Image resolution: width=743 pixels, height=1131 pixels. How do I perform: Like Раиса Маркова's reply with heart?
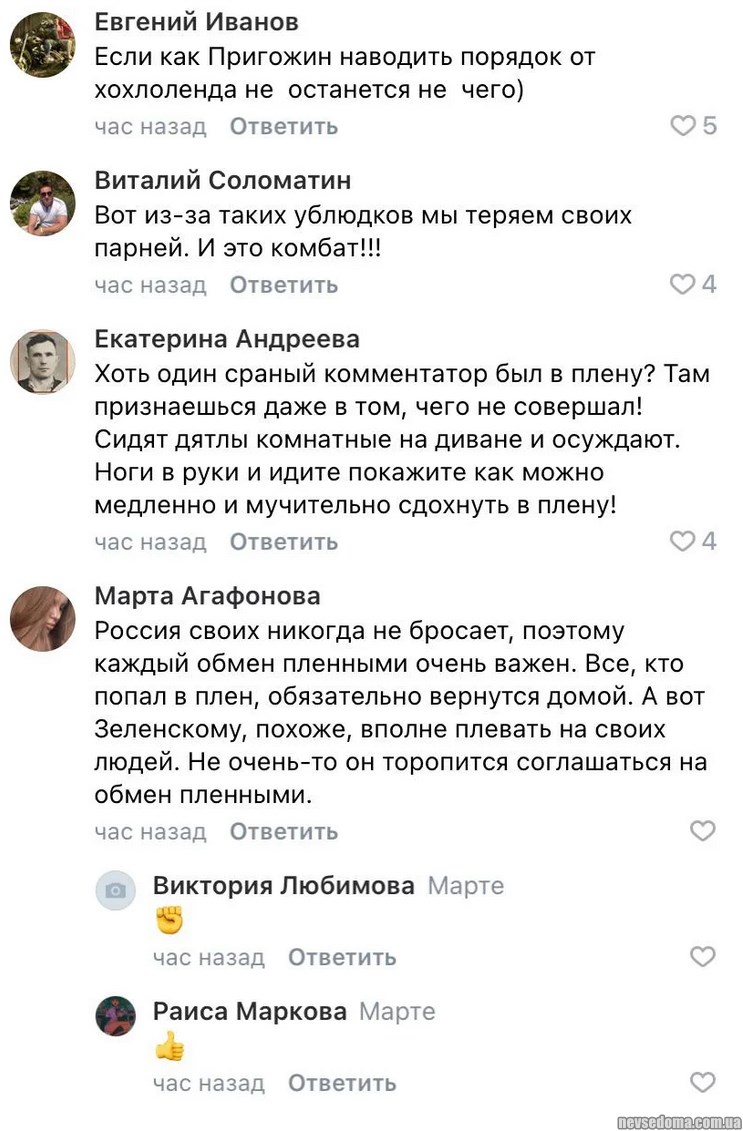[704, 1082]
